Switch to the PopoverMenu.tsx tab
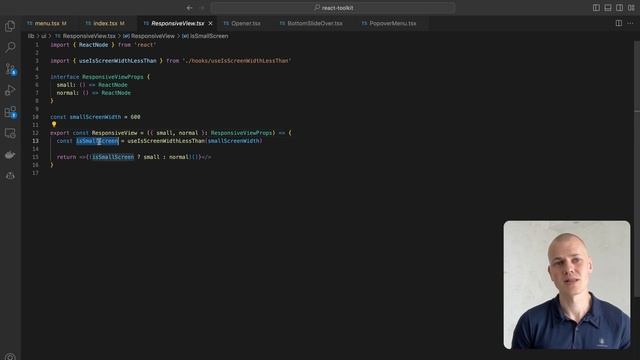Viewport: 640px width, 360px height. click(x=393, y=23)
